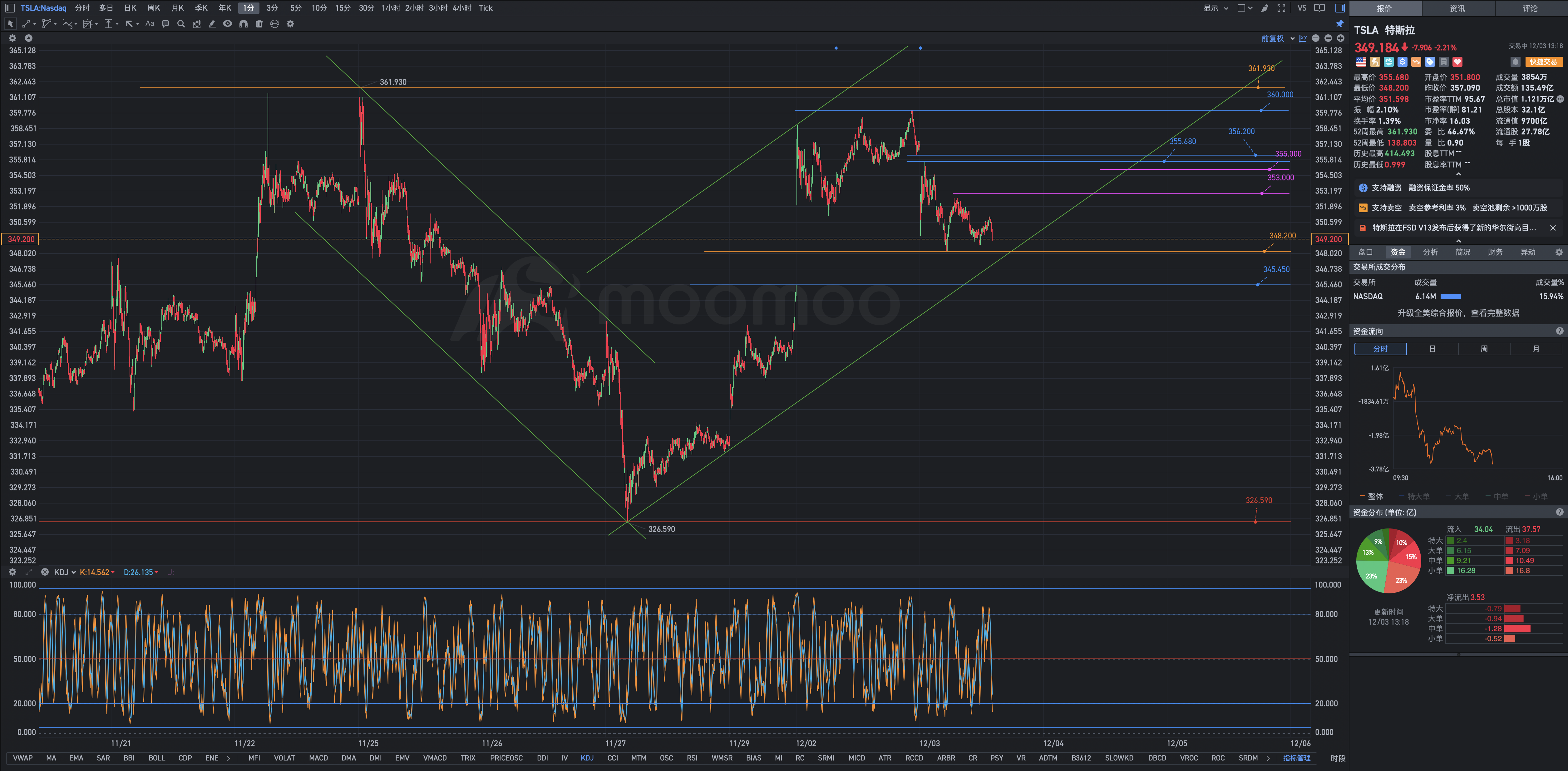
Task: Open the 财务 financials tab
Action: pos(1495,252)
